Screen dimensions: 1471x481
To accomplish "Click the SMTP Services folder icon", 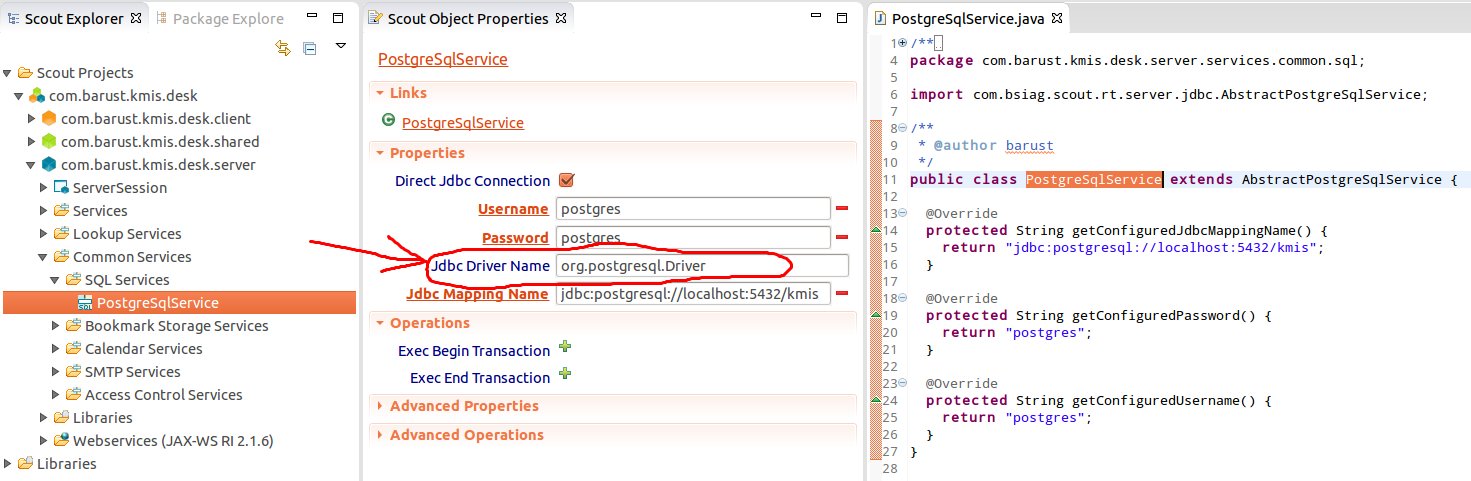I will [x=73, y=371].
